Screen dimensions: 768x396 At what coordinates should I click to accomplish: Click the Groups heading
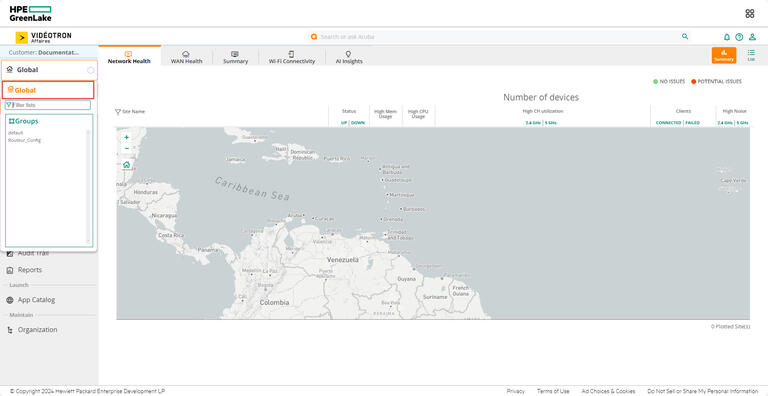click(x=23, y=121)
